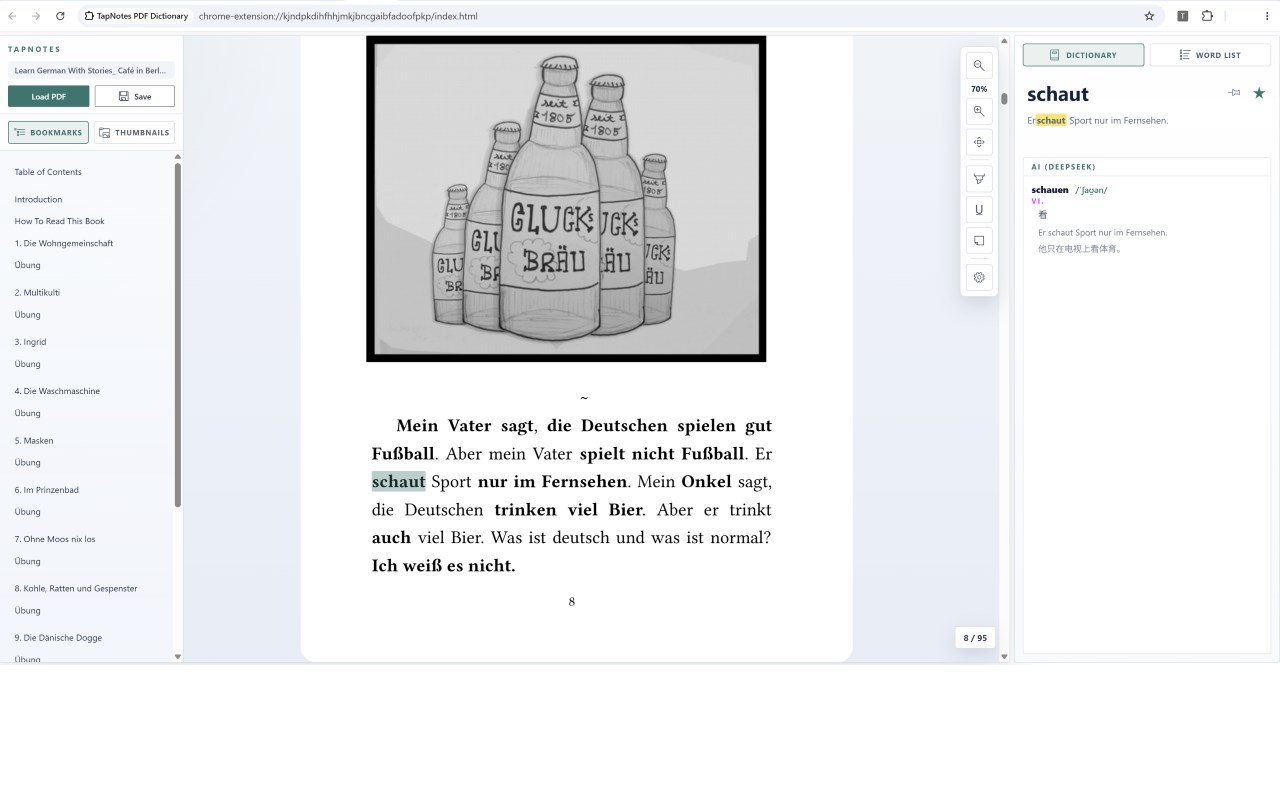This screenshot has width=1280, height=800.
Task: Click the address bar URL
Action: [x=338, y=16]
